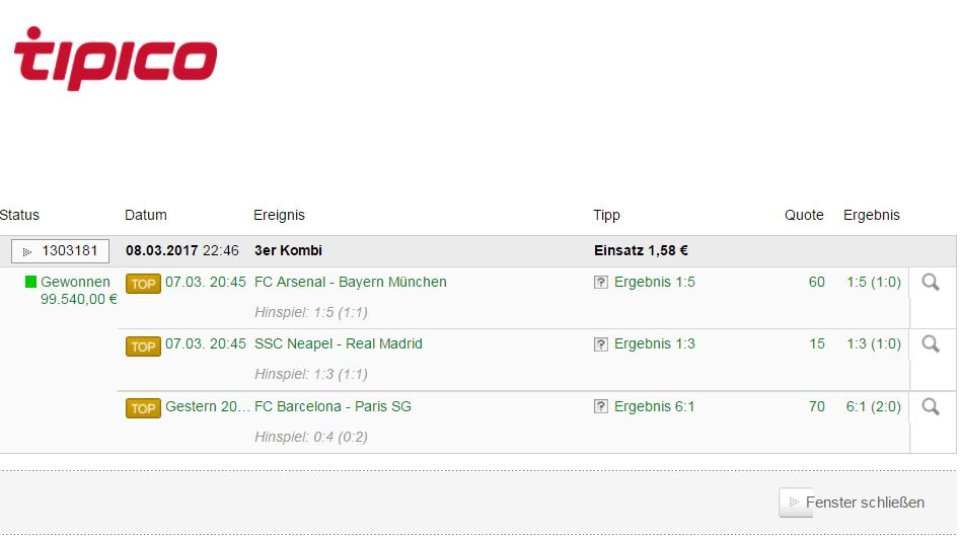Click help icon beside Ergebnis 1:3 tip

pos(601,345)
